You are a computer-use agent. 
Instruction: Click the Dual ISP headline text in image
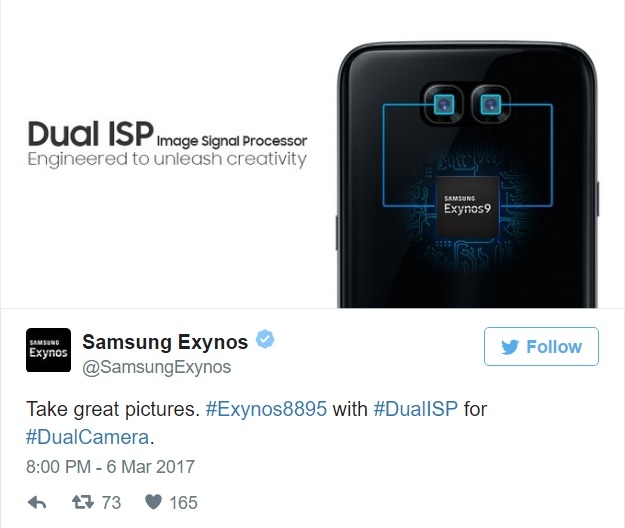coord(91,134)
